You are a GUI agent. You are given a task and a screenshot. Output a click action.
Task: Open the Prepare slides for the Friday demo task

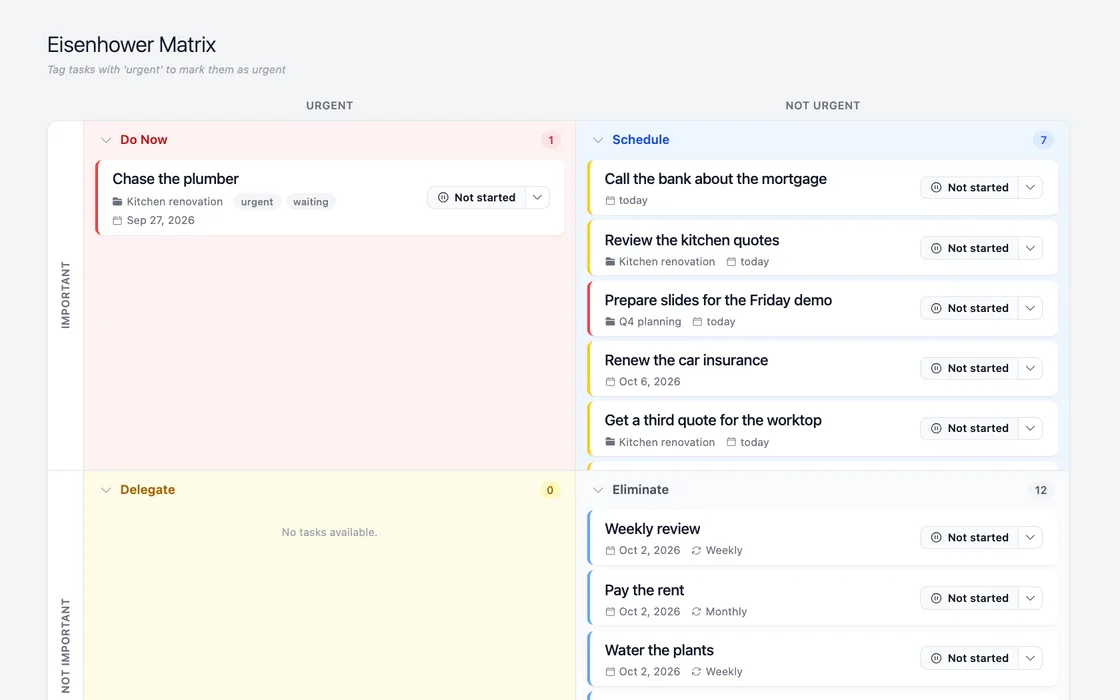718,301
